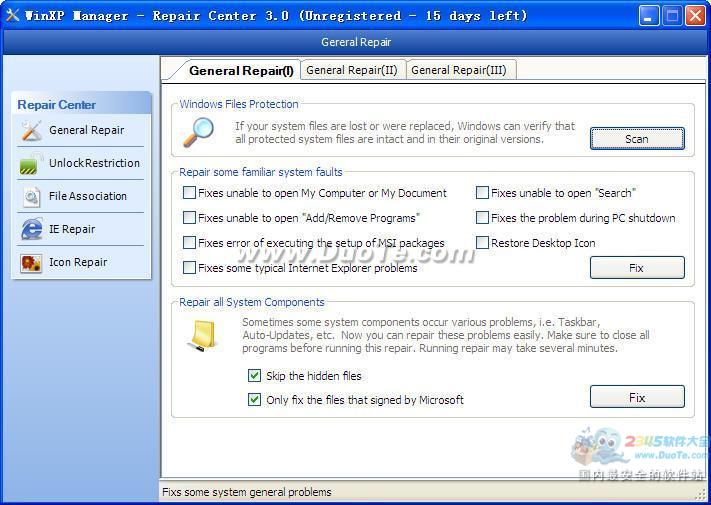Click the Icon Repair flower icon
The width and height of the screenshot is (711, 505).
coord(31,262)
